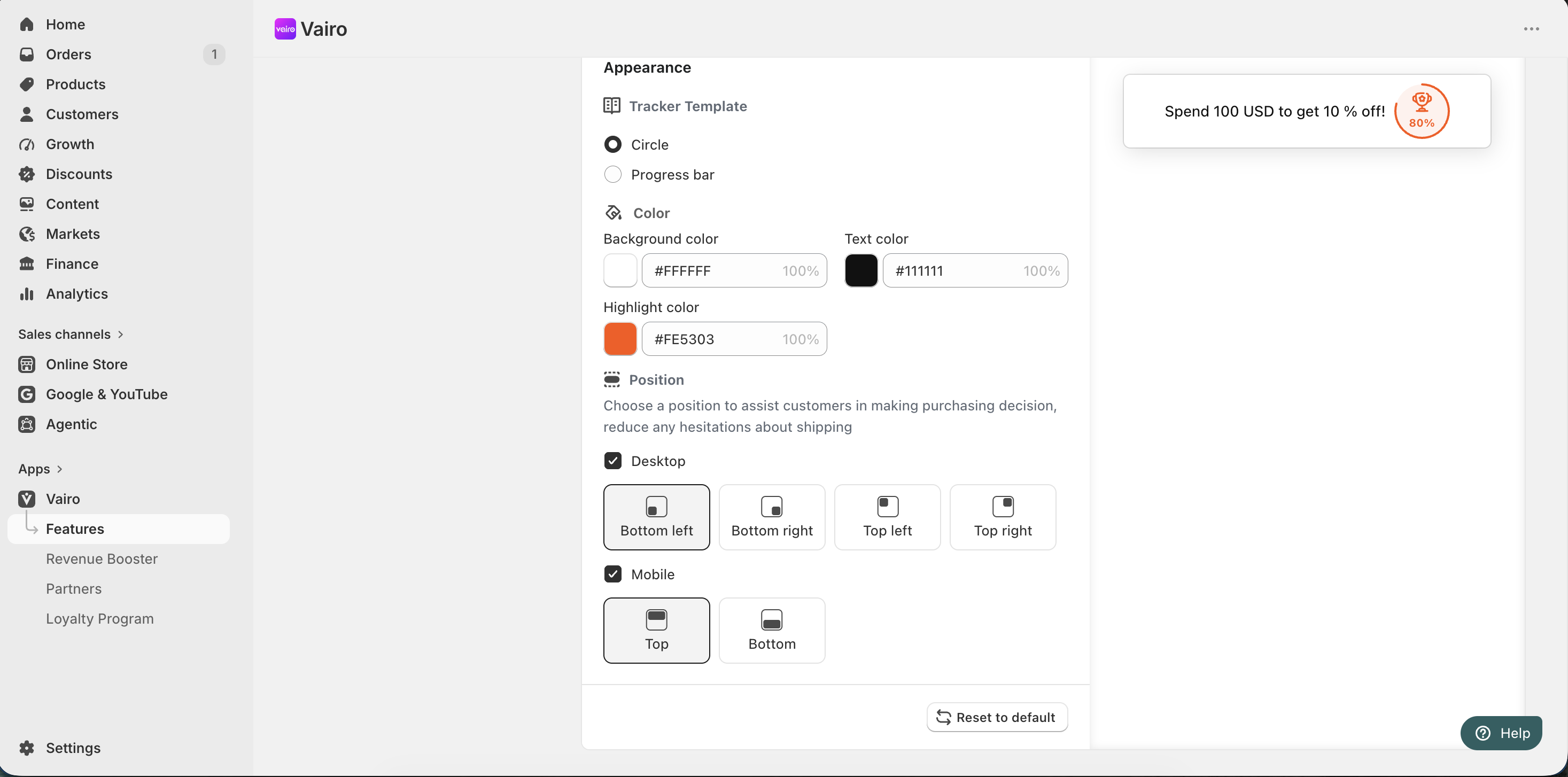Select the Progress bar radio option
The image size is (1568, 777).
(612, 175)
